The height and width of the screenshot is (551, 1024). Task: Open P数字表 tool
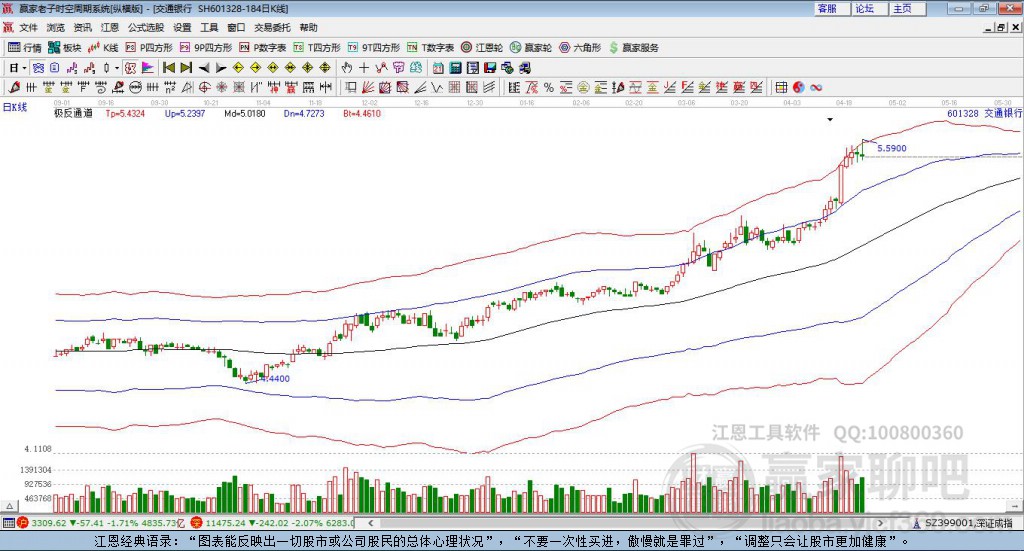coord(263,48)
